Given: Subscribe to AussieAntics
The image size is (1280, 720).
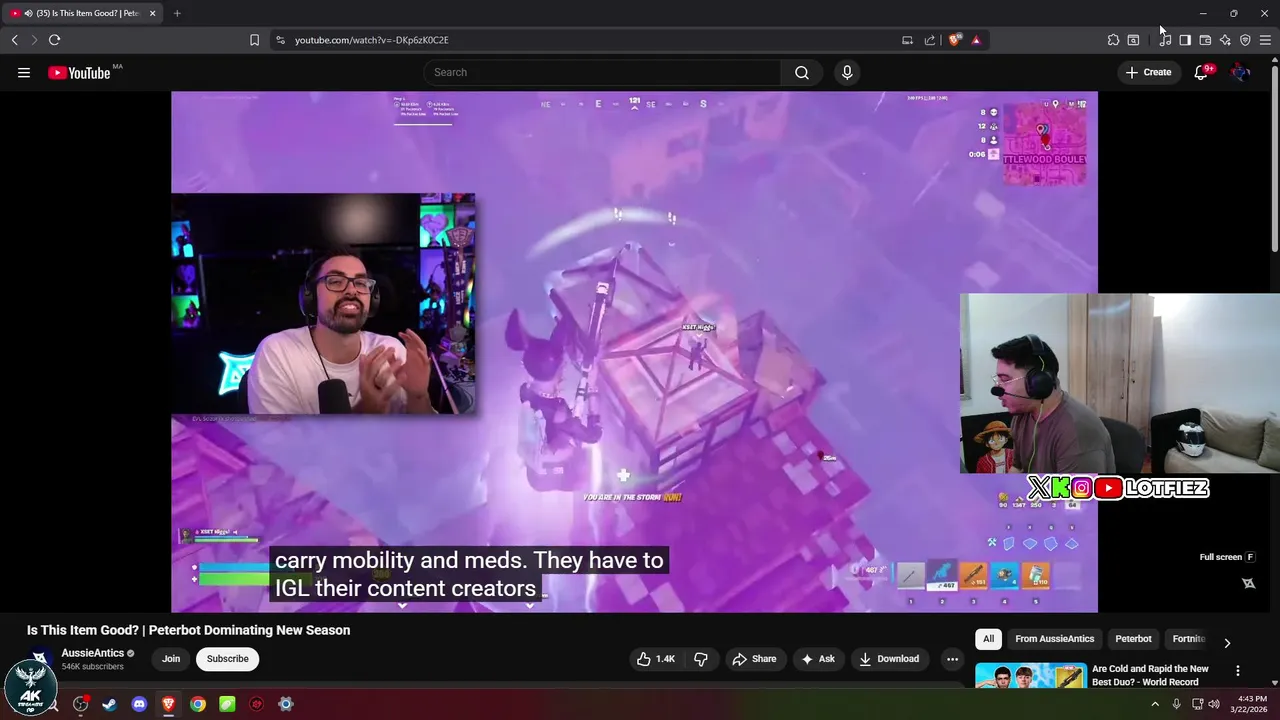Looking at the screenshot, I should click(x=228, y=659).
